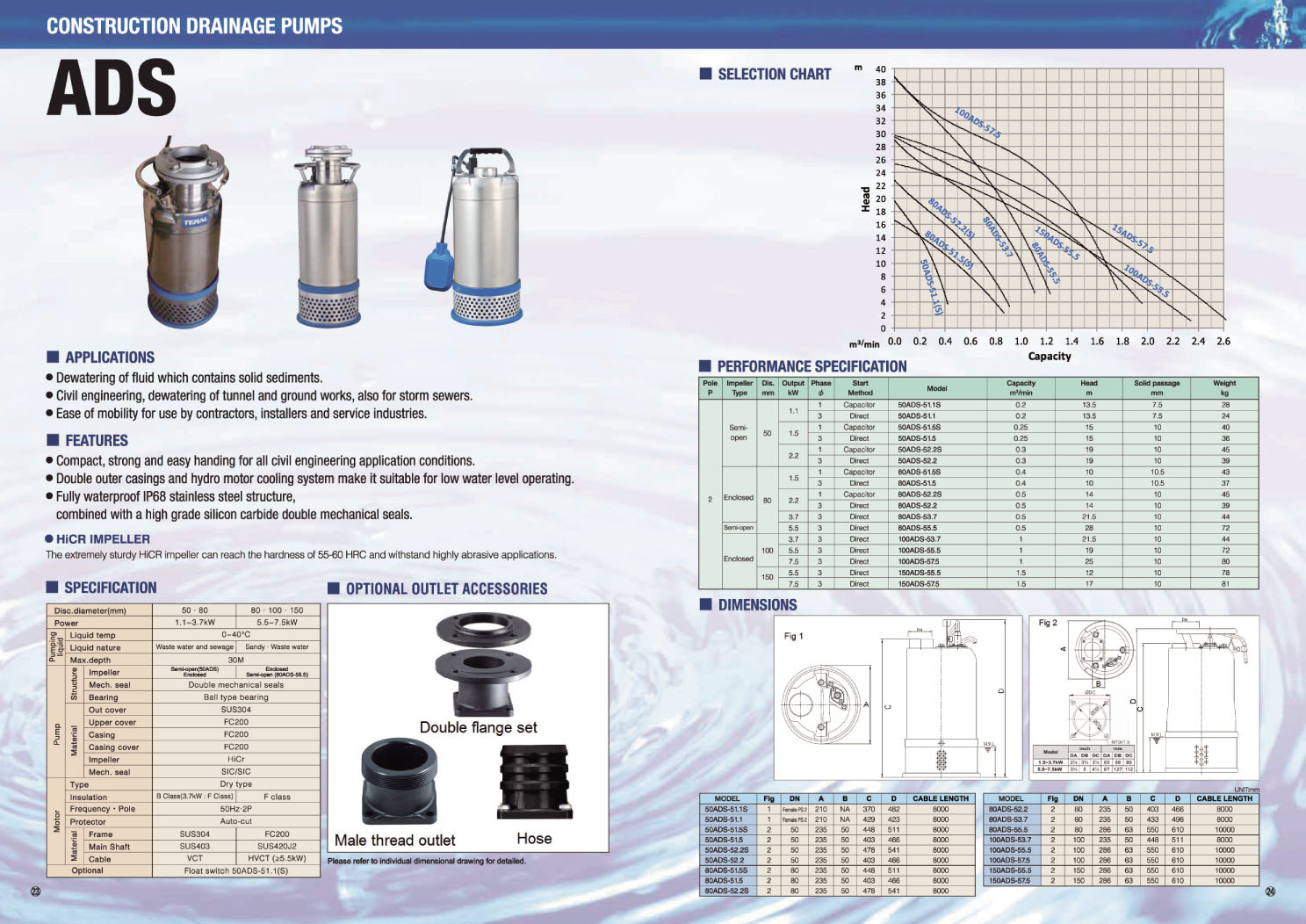
Task: Click the 'HiCr' impeller material cell
Action: coord(235,759)
